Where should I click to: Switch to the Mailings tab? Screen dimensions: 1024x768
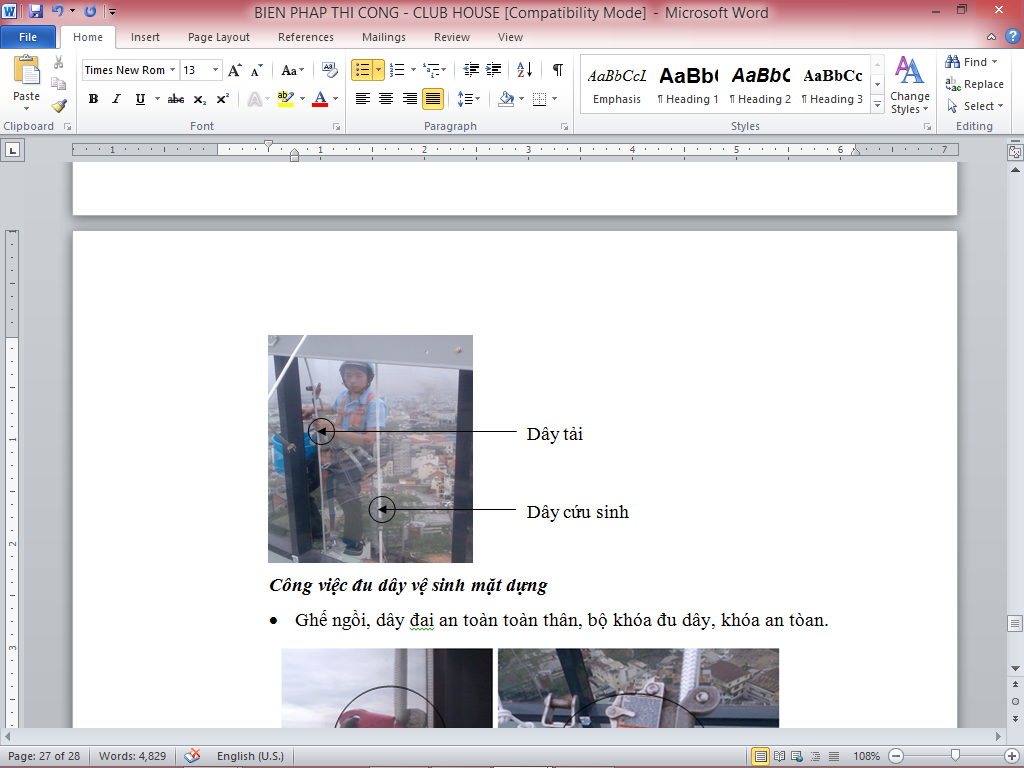384,37
